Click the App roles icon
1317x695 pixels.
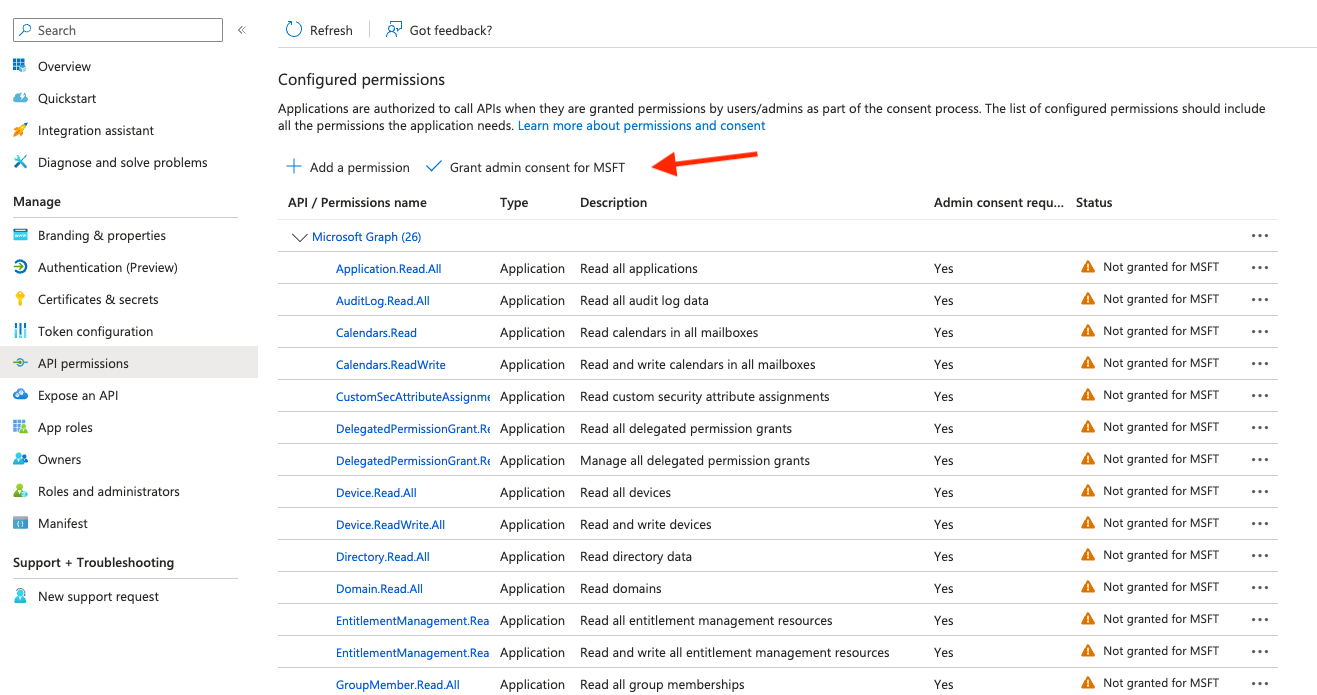point(20,427)
